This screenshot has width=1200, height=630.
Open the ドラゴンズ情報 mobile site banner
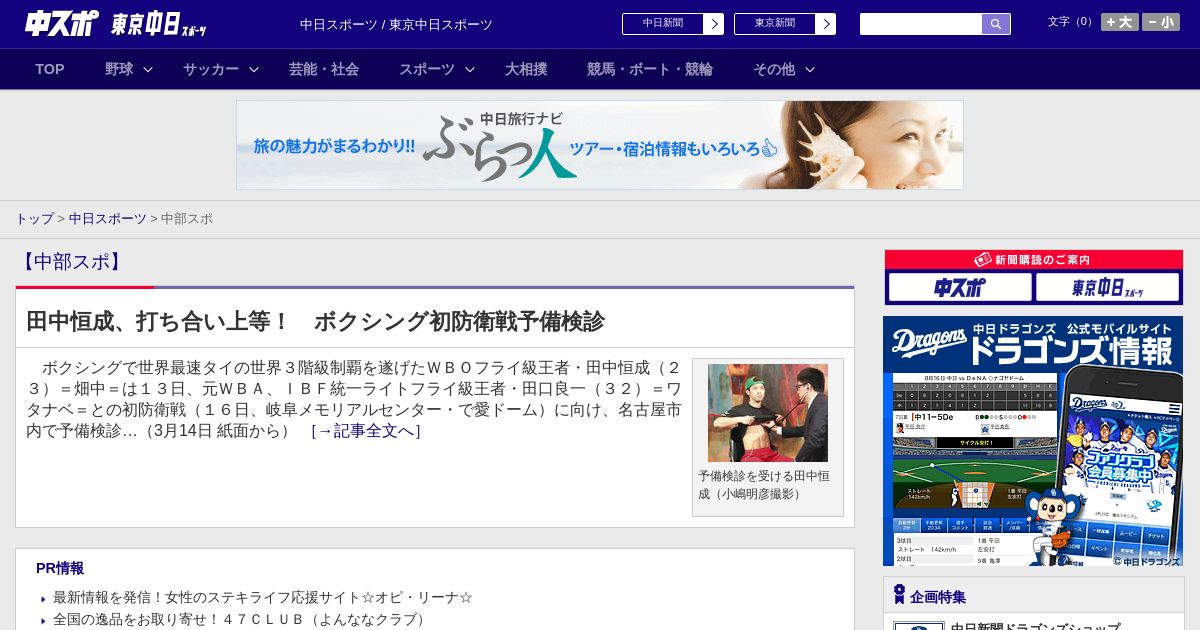[x=1033, y=441]
